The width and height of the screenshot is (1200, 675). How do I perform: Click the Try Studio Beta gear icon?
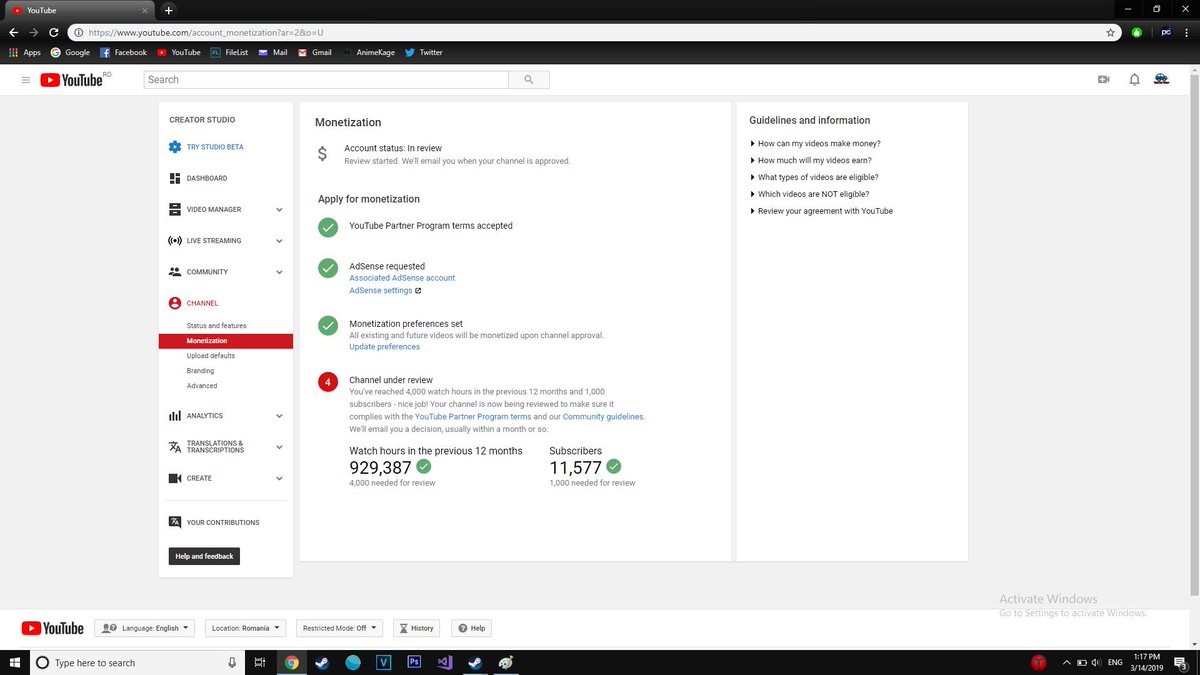[x=175, y=147]
